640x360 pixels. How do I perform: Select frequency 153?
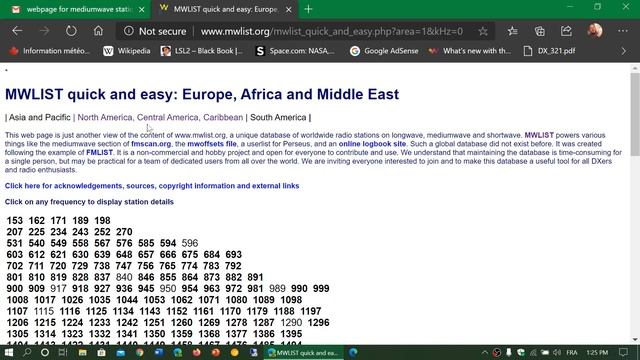(x=15, y=221)
